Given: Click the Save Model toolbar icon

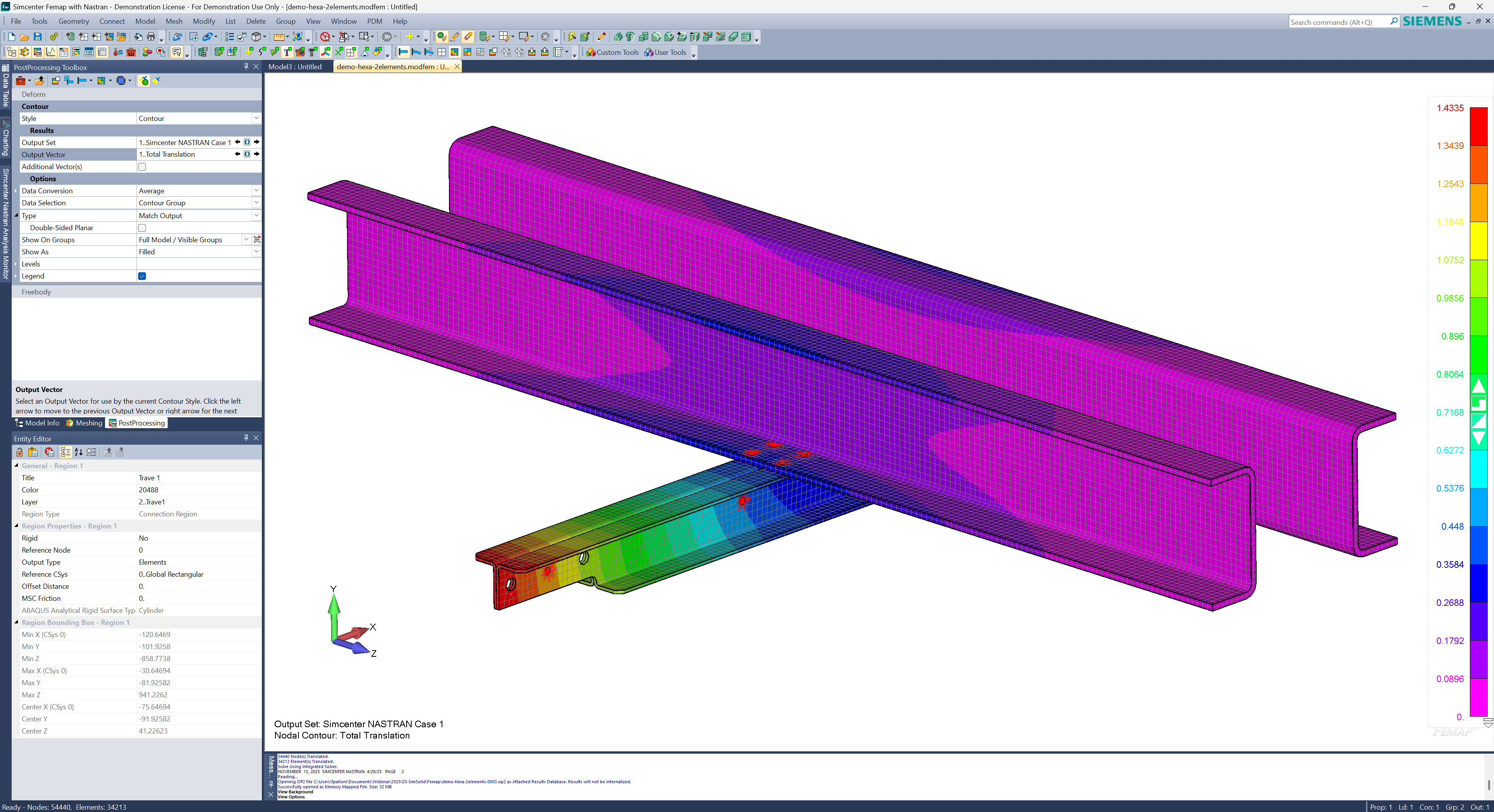Looking at the screenshot, I should (x=38, y=37).
